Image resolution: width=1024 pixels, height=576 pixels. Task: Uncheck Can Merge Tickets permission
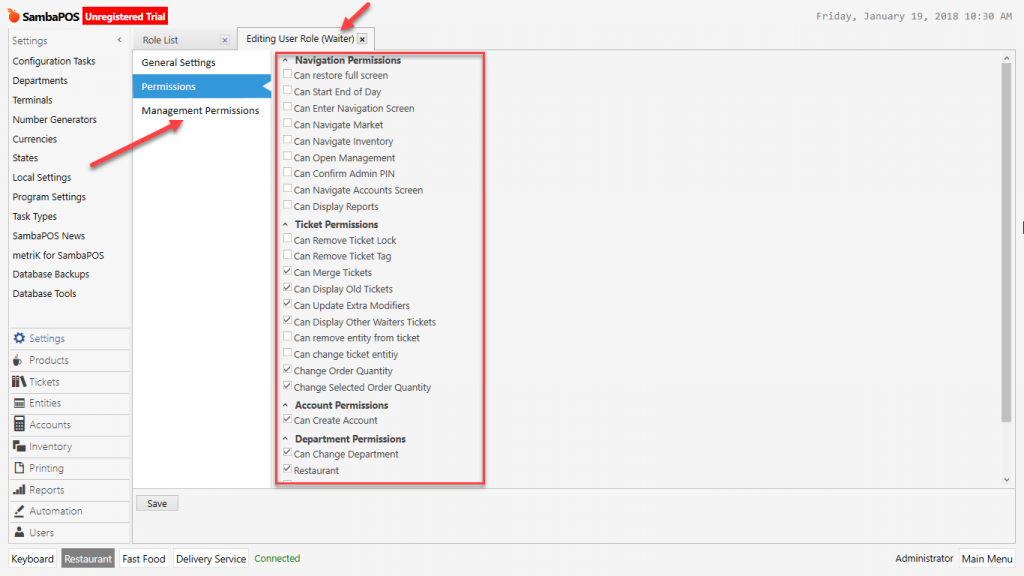coord(287,271)
